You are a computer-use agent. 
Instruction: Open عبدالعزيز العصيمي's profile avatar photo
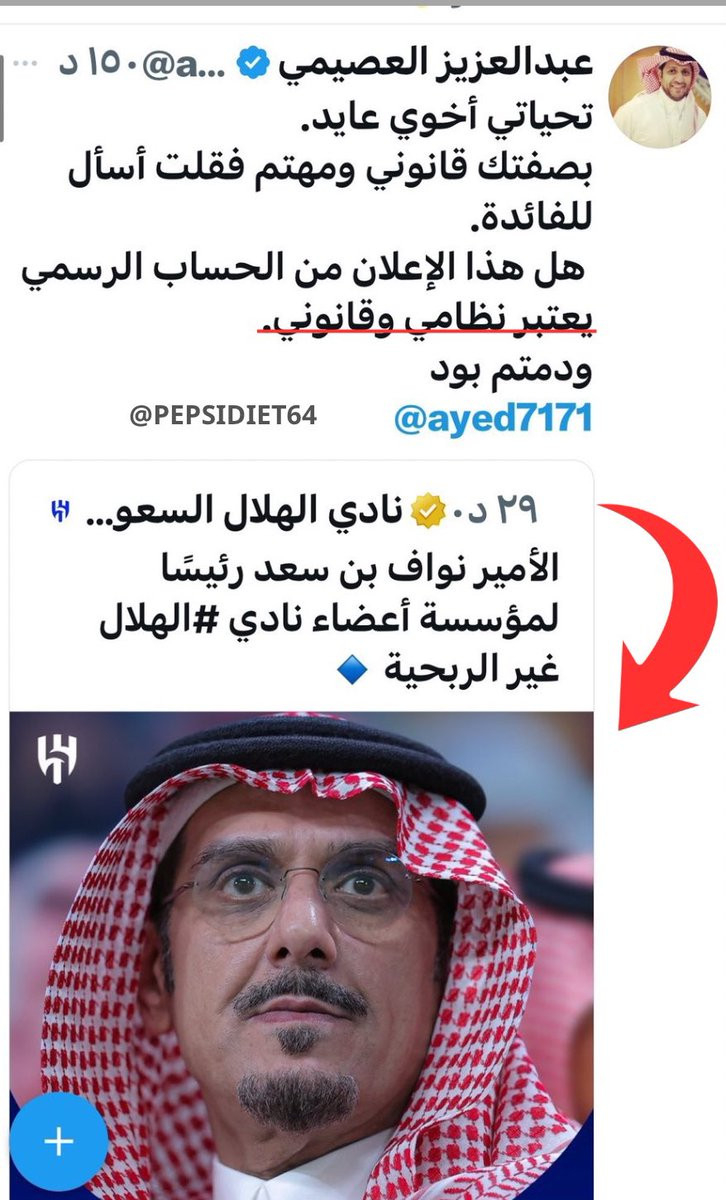[659, 98]
